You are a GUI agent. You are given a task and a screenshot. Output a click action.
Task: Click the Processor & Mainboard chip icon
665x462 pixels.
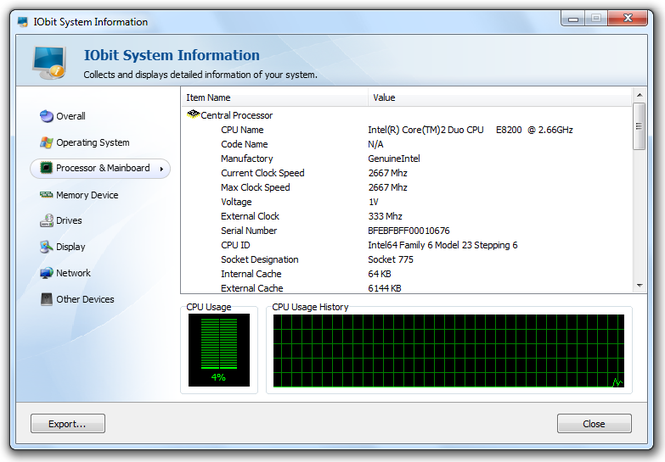[x=46, y=168]
